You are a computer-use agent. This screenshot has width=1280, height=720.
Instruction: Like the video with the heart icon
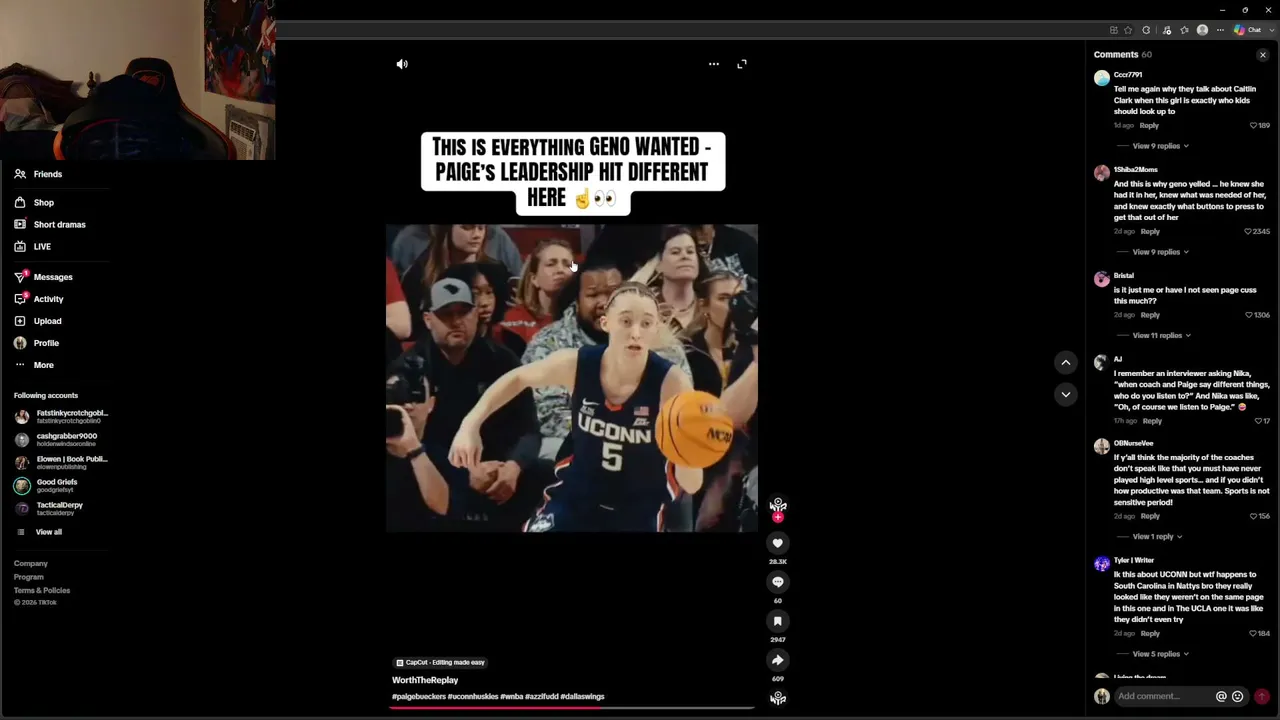pos(778,543)
